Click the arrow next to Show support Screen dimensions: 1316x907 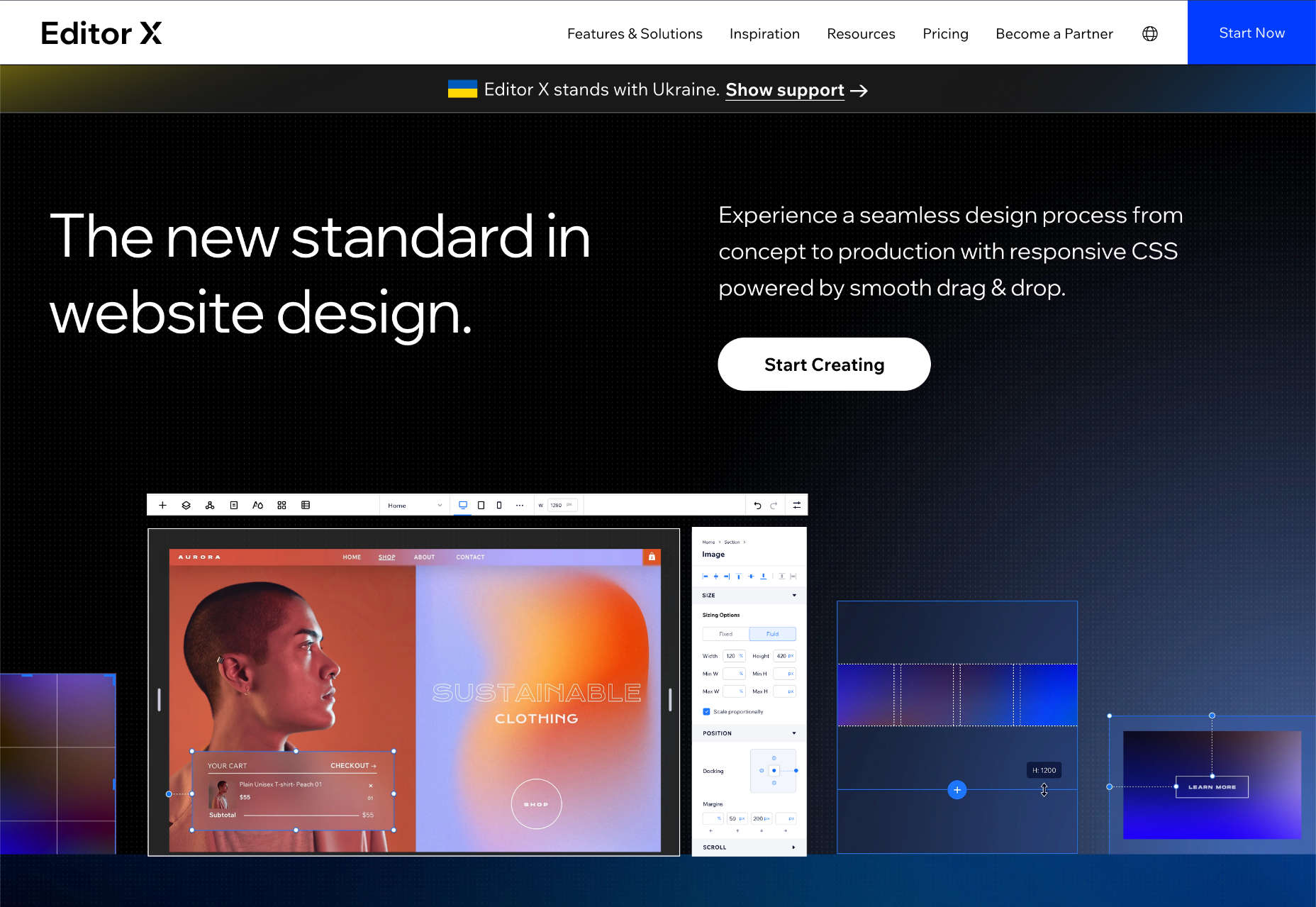[859, 91]
